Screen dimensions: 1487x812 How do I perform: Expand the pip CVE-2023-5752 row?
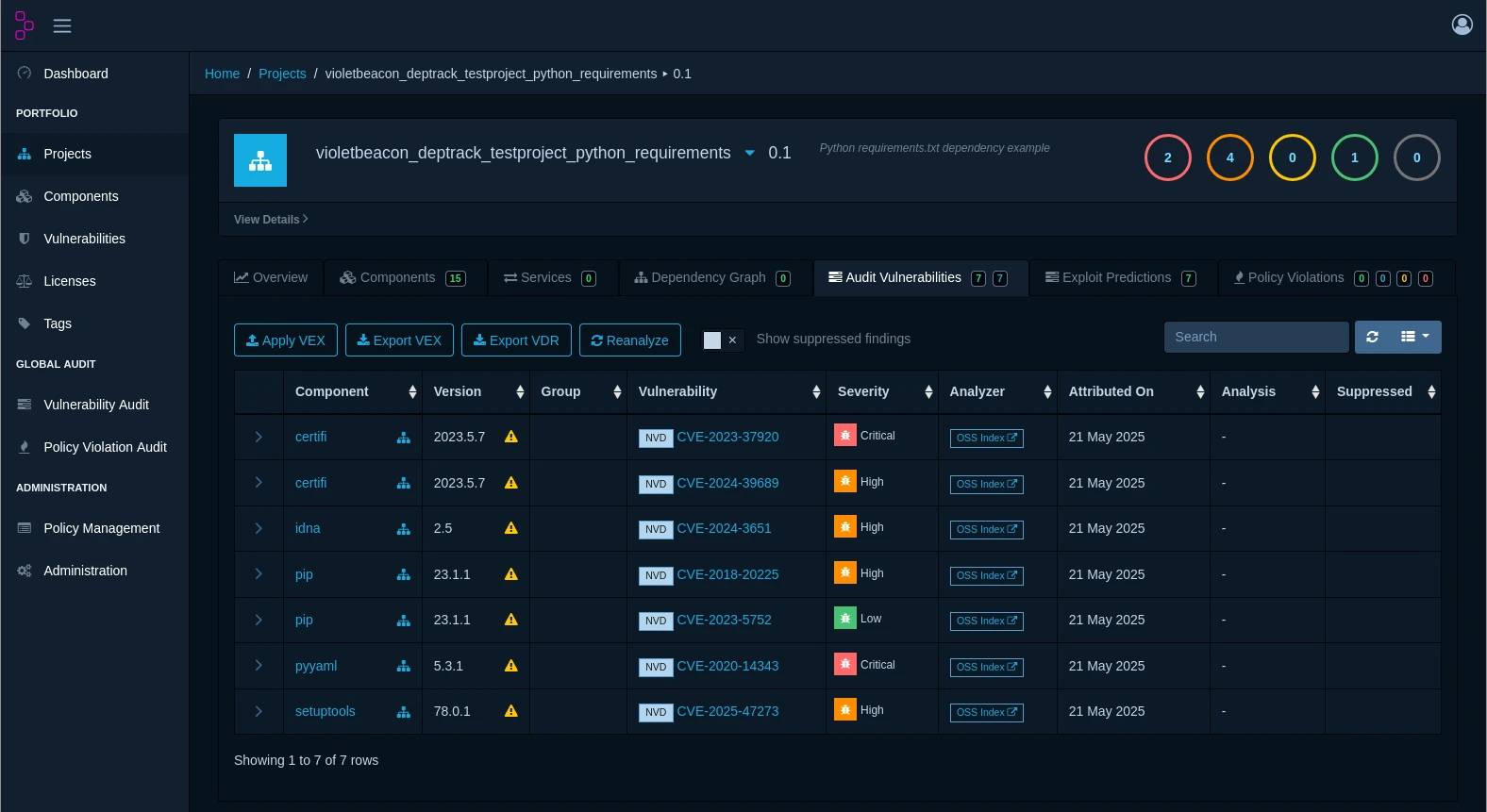point(259,620)
